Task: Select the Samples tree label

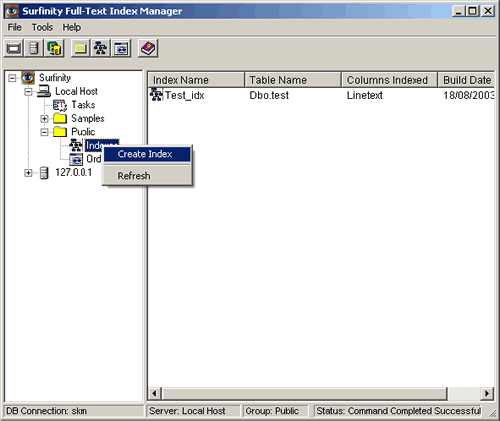Action: (x=88, y=118)
